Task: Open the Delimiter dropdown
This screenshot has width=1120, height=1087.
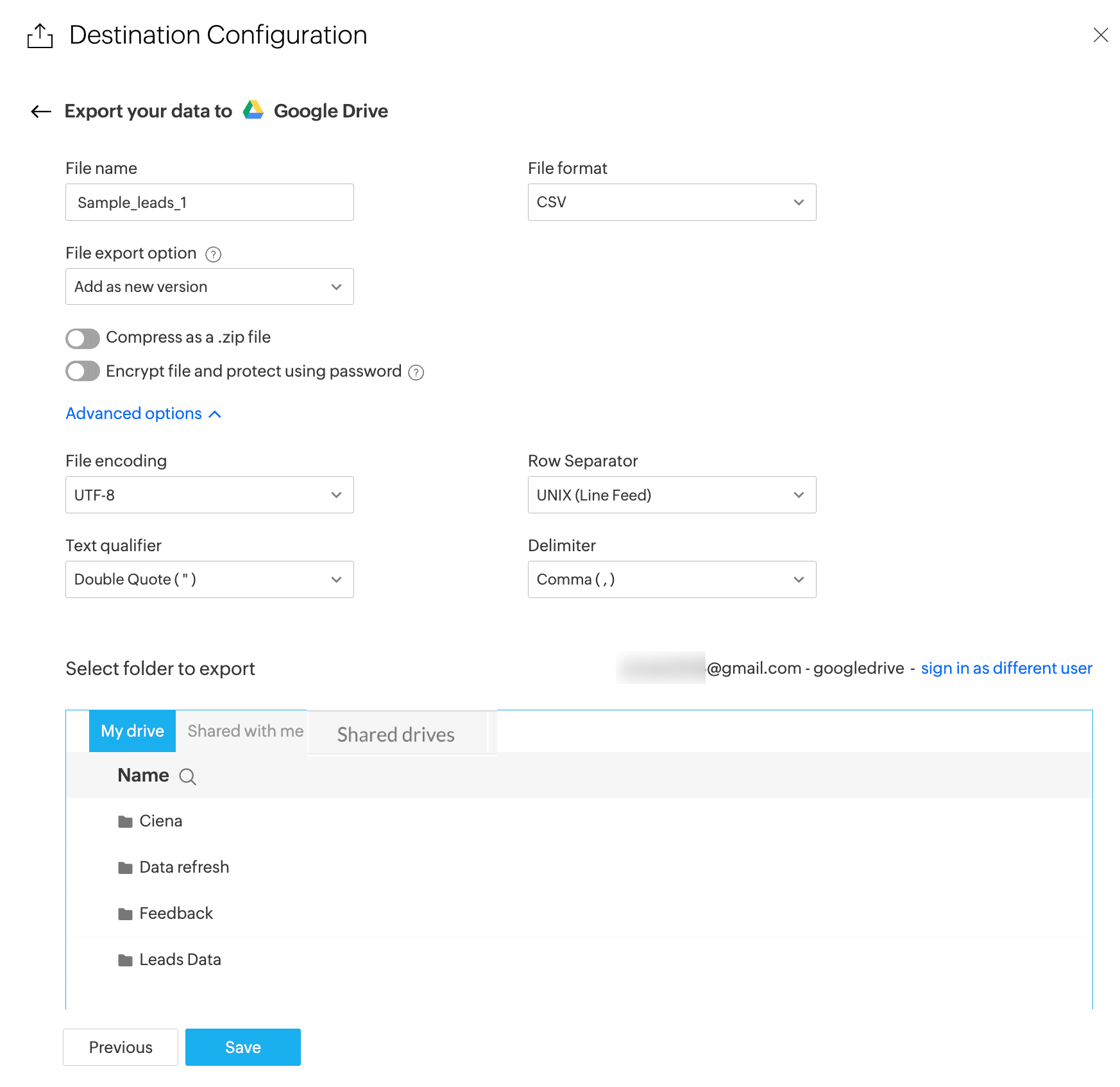Action: 671,579
